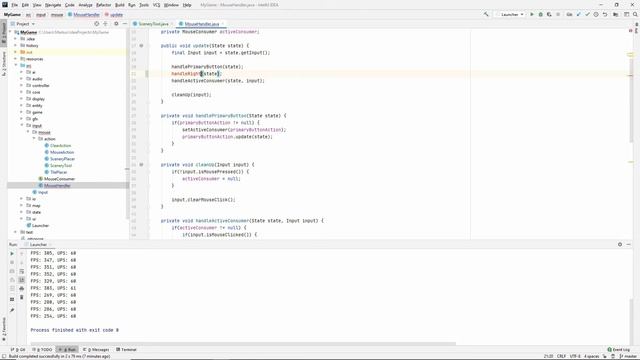Select the MouseHandler.java editor tab
Screen dimensions: 640x360
pyautogui.click(x=202, y=24)
